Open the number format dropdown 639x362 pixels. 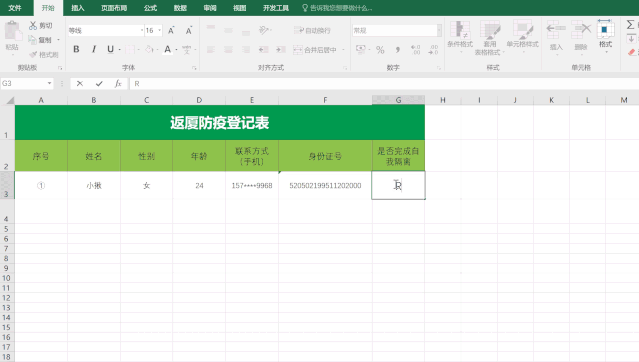pos(439,31)
